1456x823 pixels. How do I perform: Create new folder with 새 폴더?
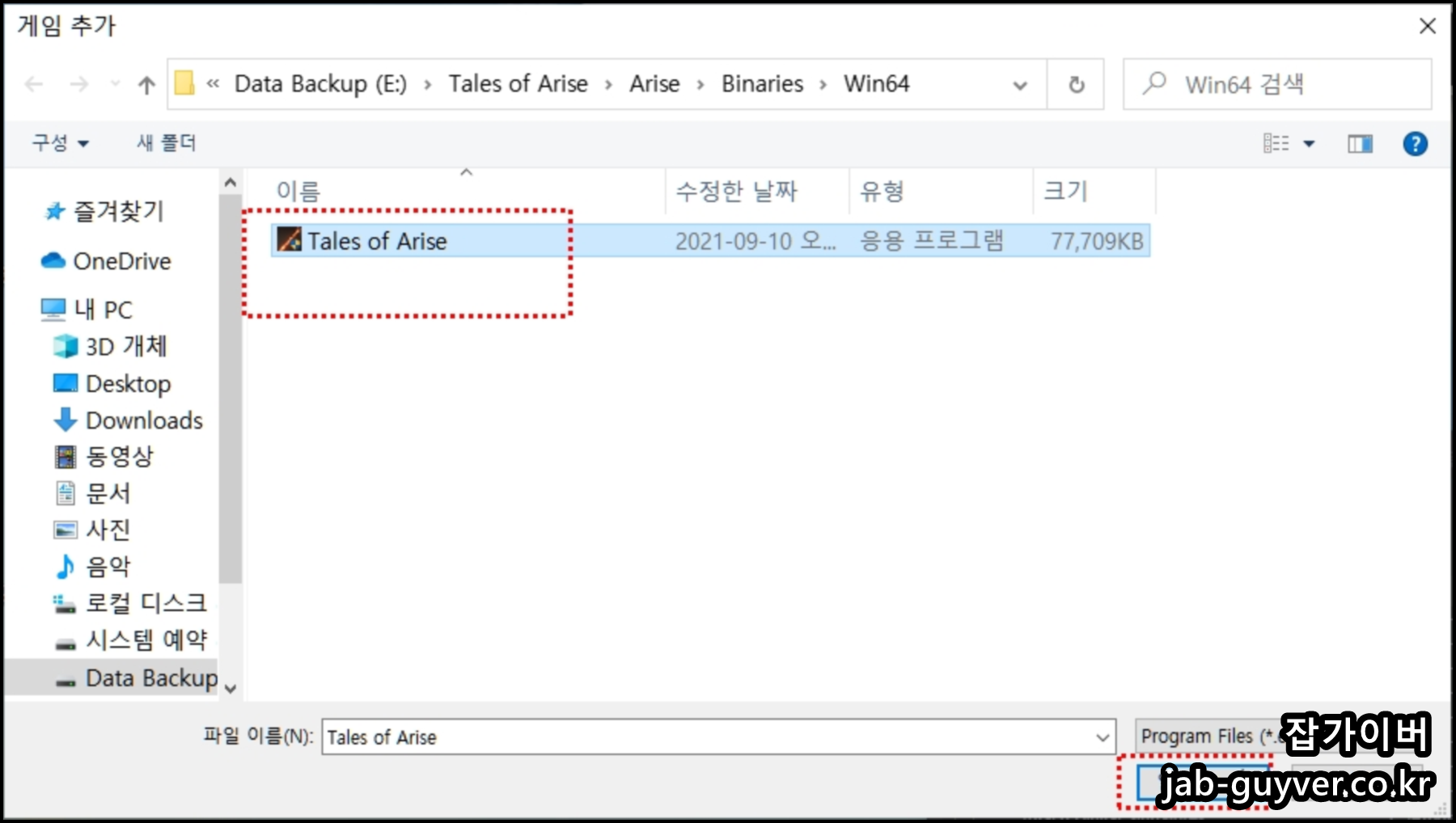click(x=166, y=143)
